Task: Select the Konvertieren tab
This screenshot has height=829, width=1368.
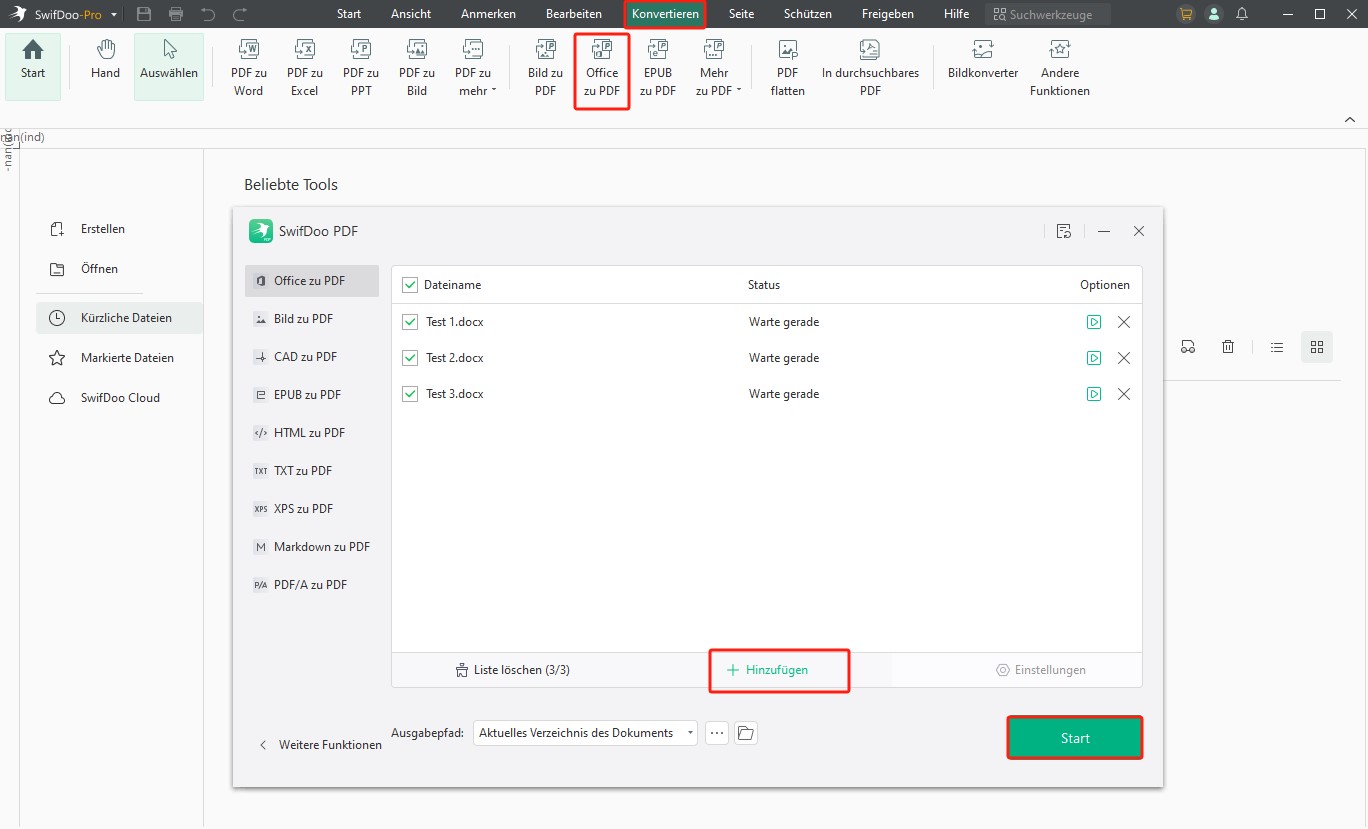Action: coord(665,14)
